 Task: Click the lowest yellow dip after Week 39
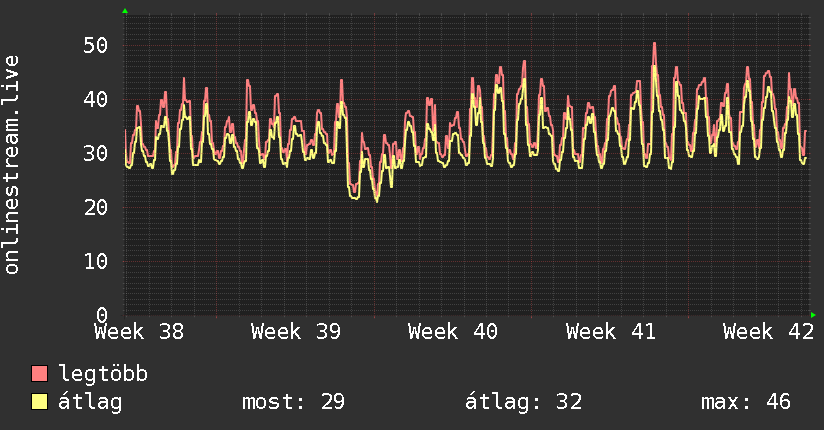click(x=376, y=201)
